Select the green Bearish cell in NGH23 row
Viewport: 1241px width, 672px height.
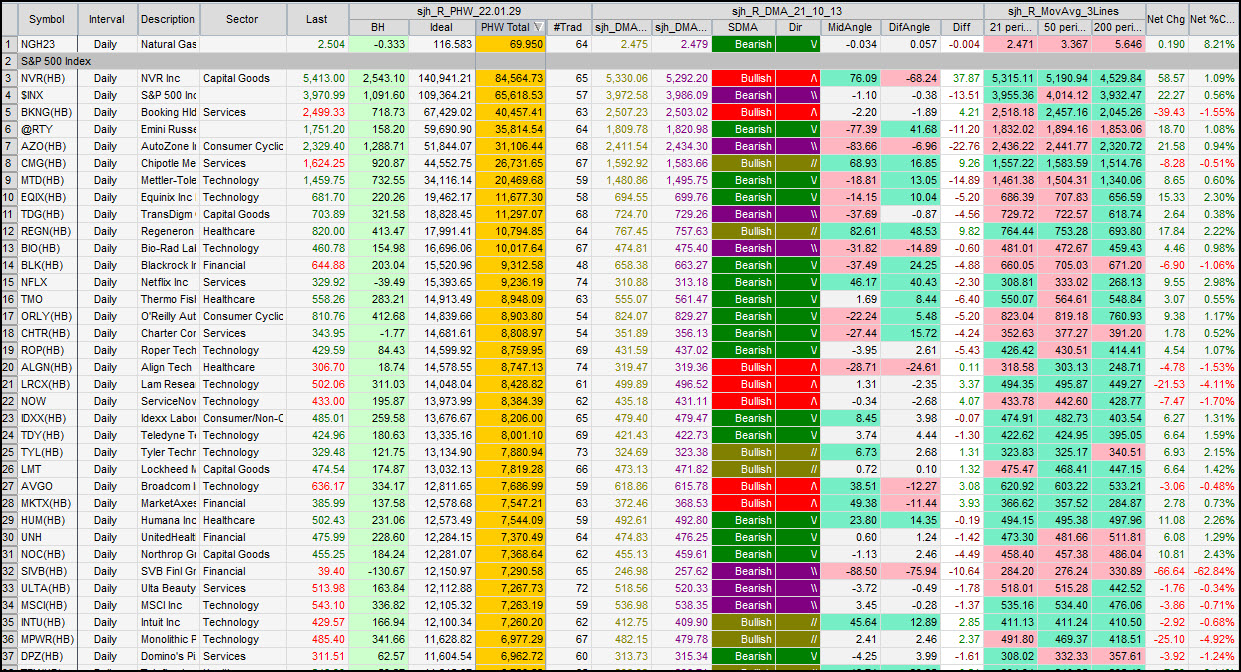(x=744, y=45)
